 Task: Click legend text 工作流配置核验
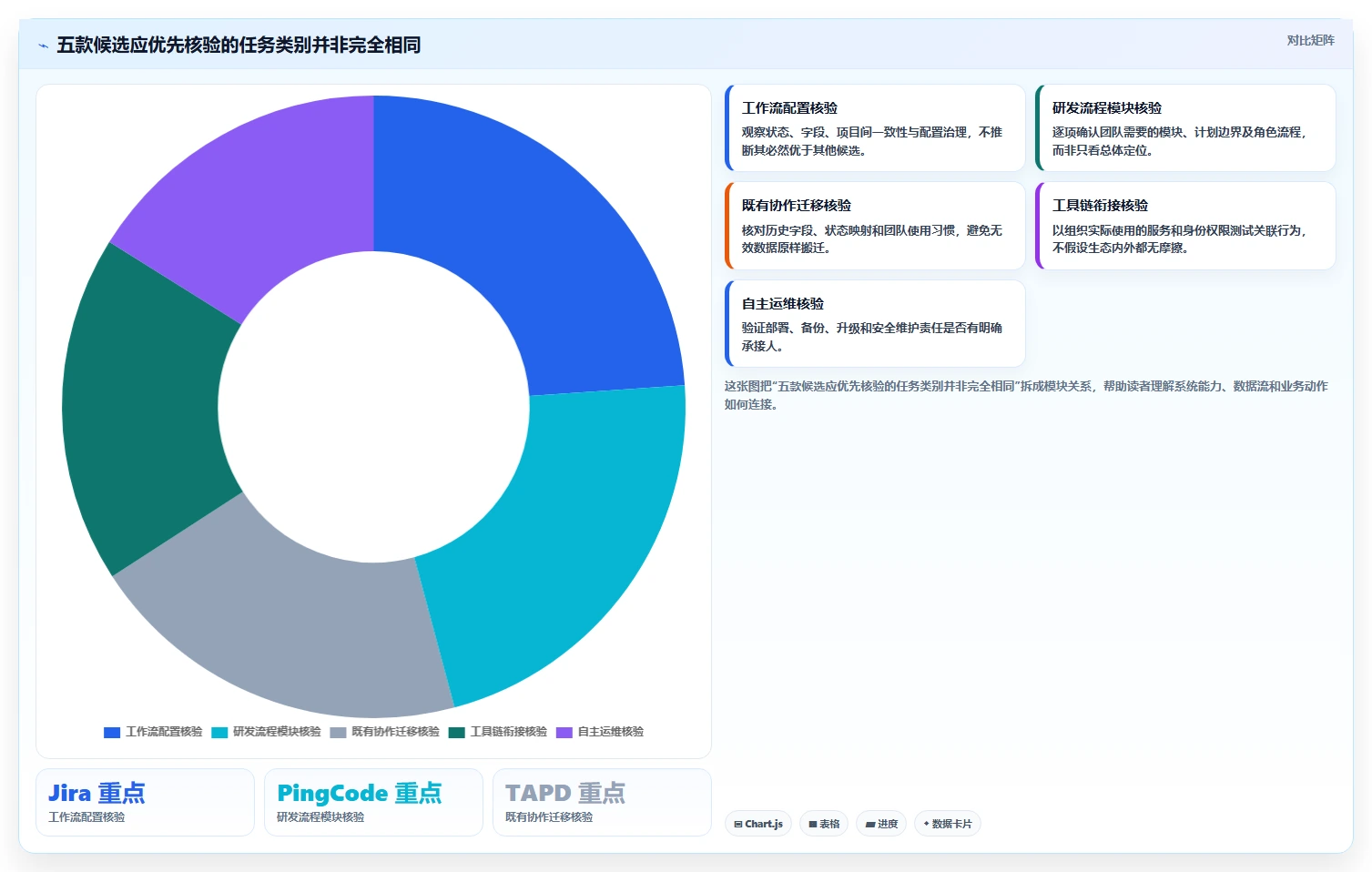[164, 732]
